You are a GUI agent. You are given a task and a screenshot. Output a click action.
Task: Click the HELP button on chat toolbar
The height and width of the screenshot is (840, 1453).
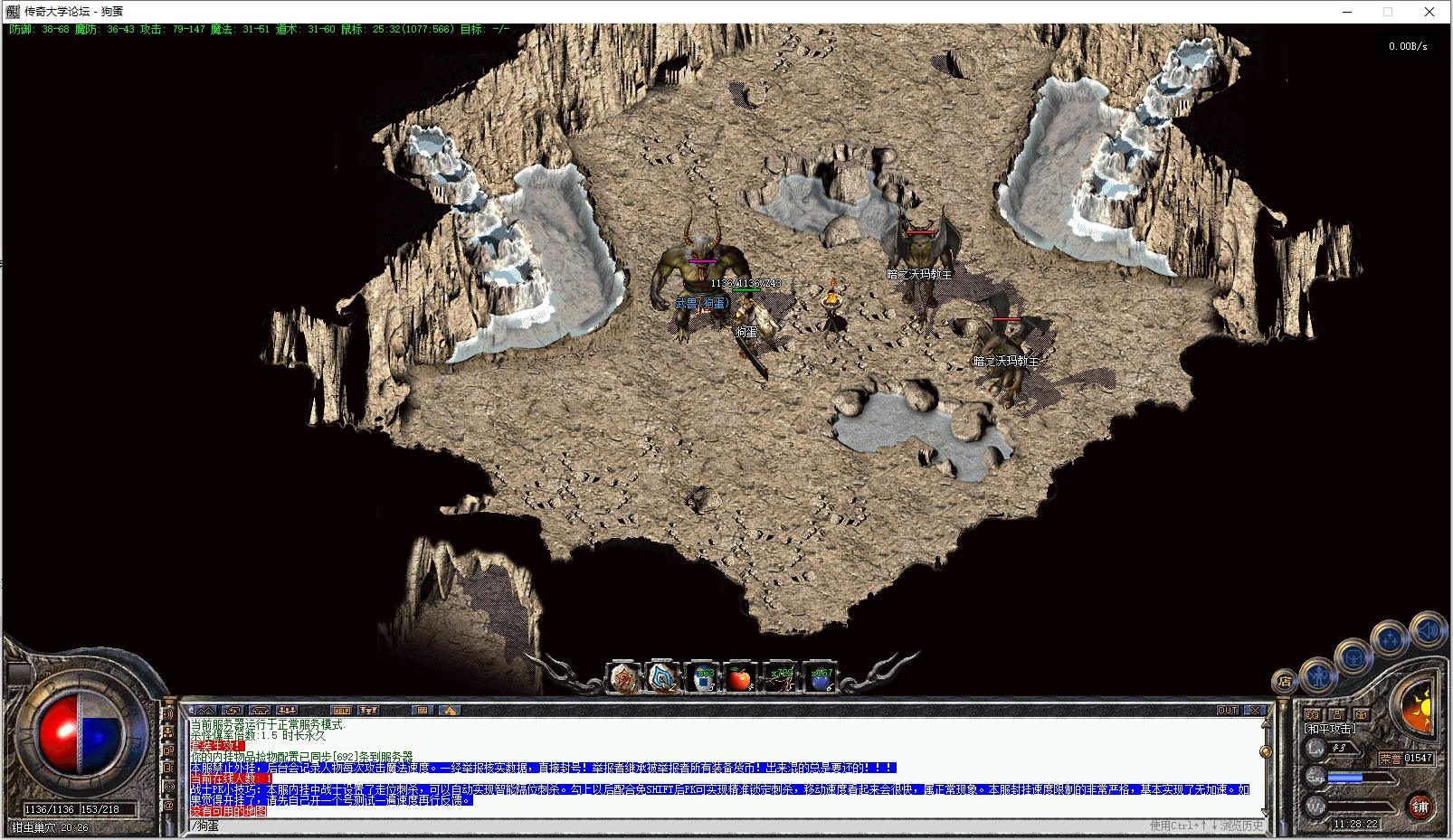[341, 711]
